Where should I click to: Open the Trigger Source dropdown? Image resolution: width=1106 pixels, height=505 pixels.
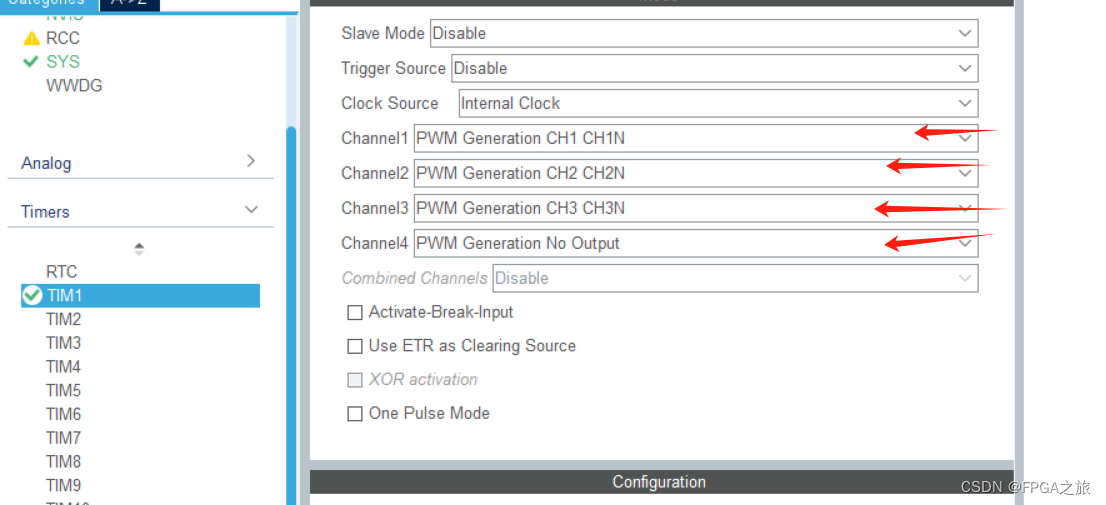(715, 68)
